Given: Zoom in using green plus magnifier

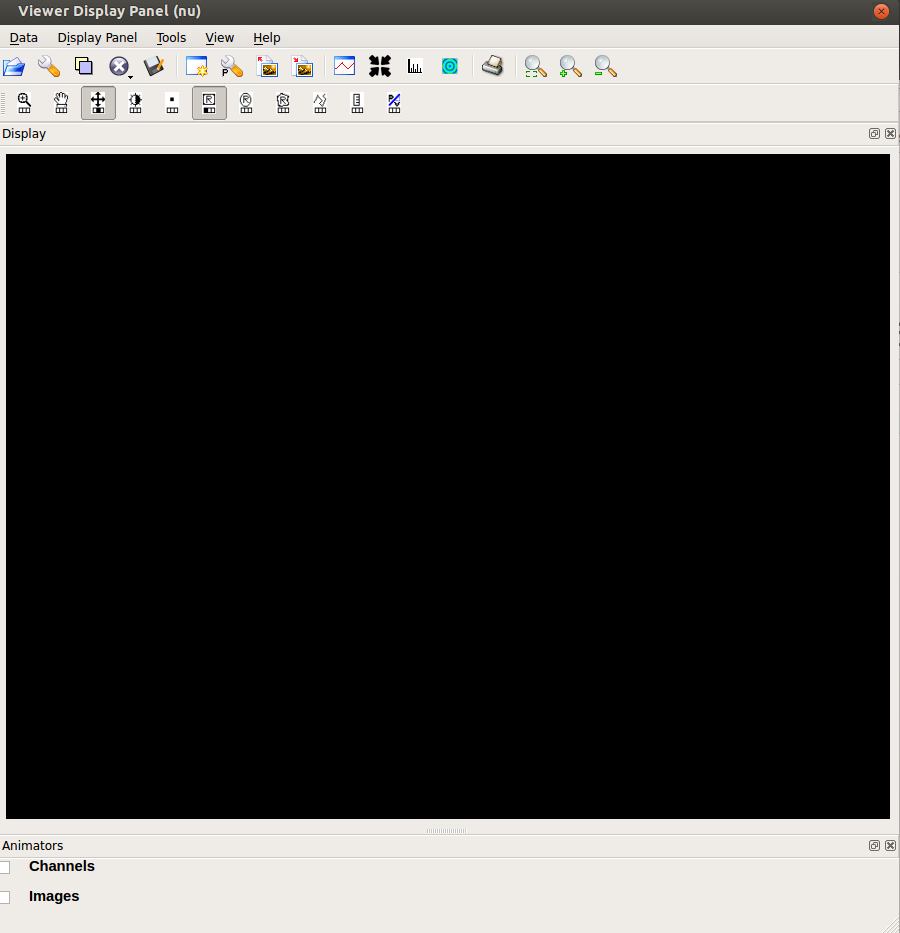Looking at the screenshot, I should pos(570,66).
